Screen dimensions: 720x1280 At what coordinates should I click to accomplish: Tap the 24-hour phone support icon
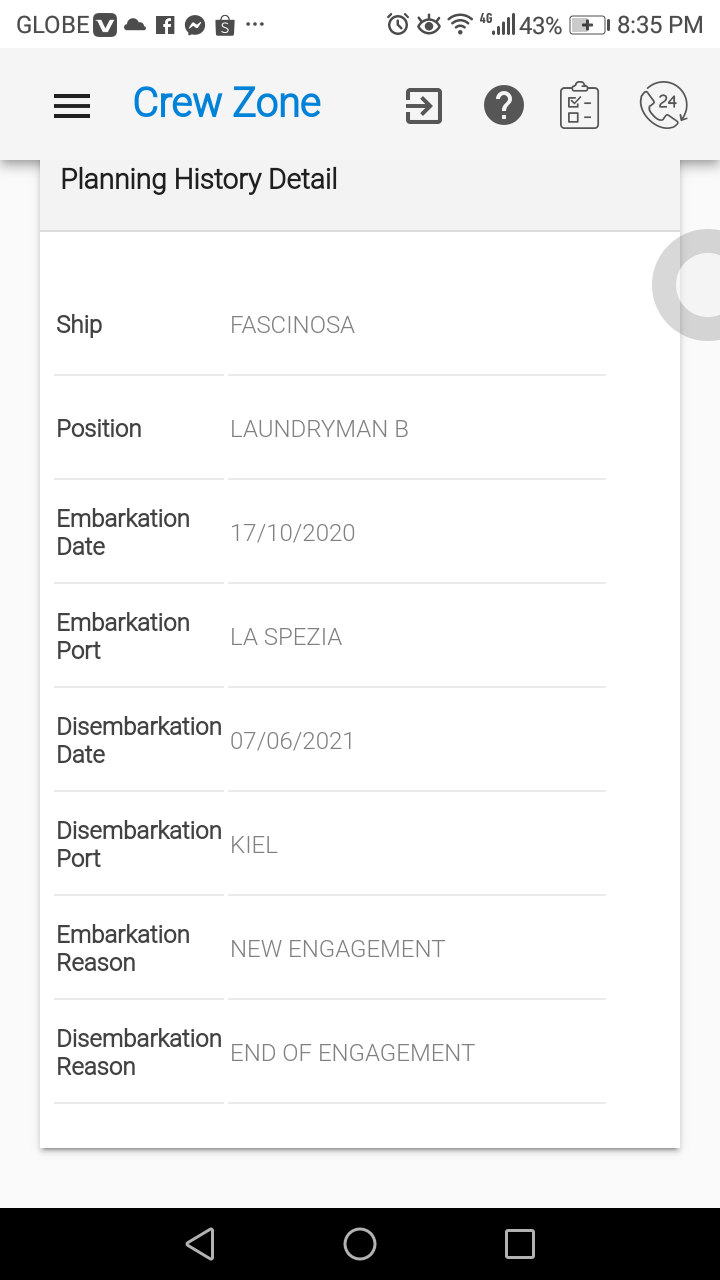664,105
